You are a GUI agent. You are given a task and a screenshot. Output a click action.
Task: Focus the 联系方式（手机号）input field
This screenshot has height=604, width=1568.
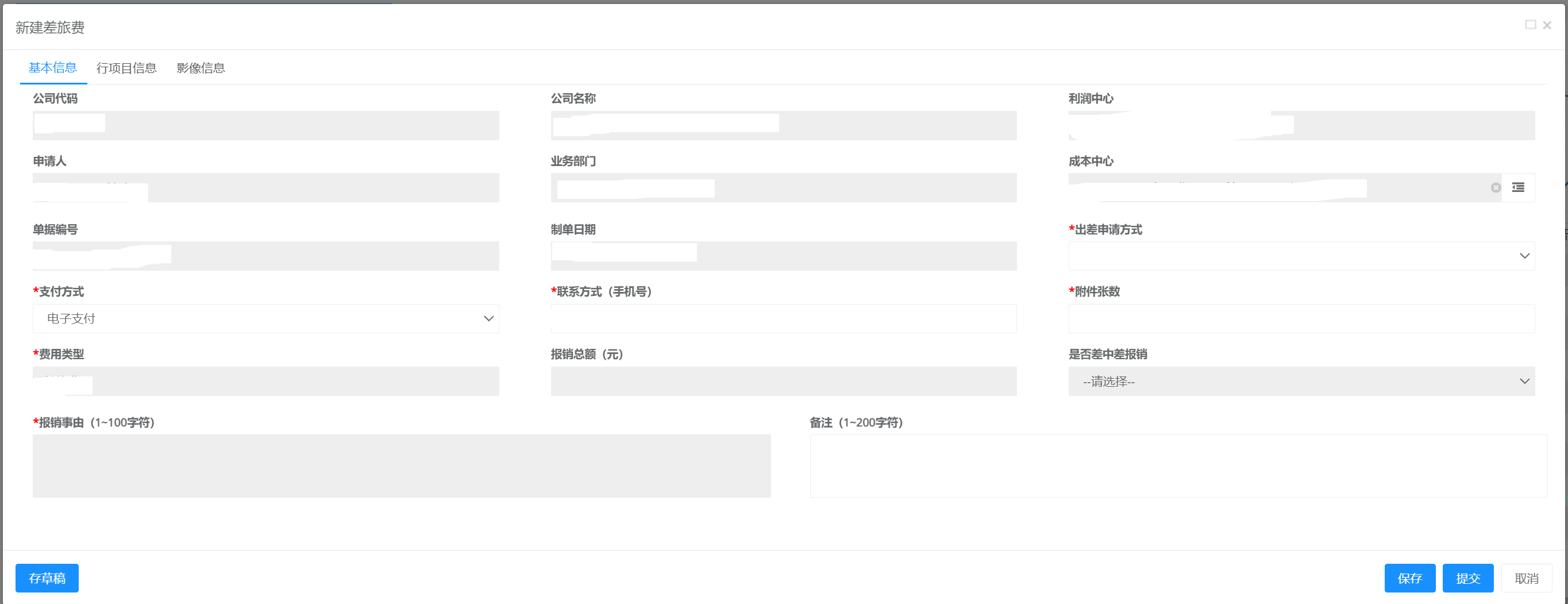point(783,318)
